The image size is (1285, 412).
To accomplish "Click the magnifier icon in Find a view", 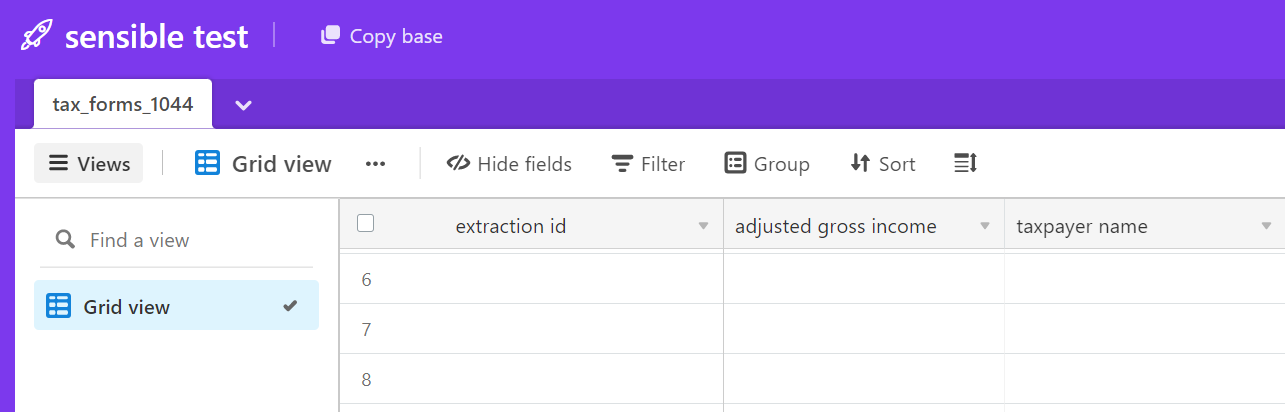I will pos(65,239).
